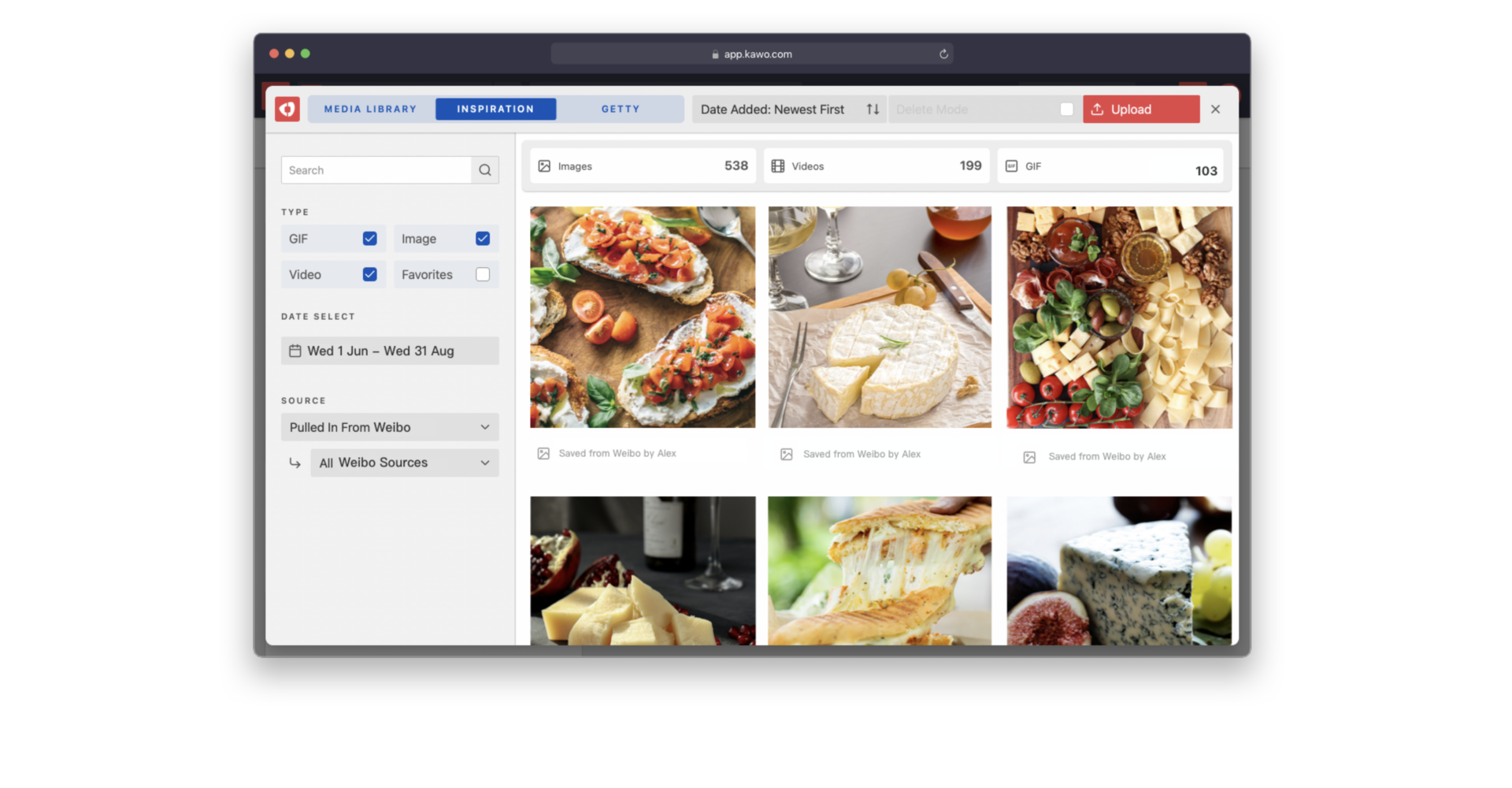Click the KAWO logo icon
This screenshot has width=1512, height=788.
(287, 109)
